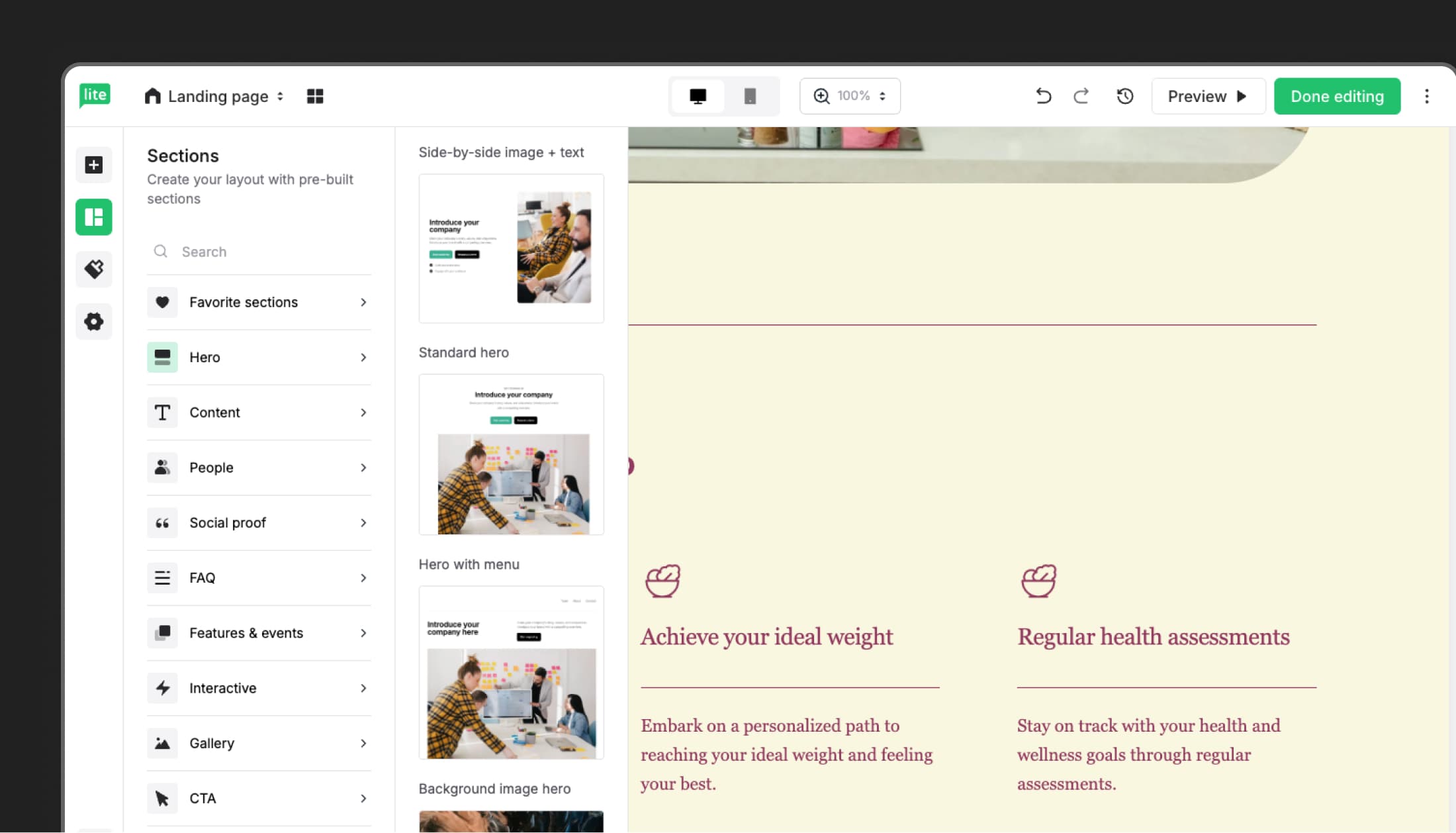The height and width of the screenshot is (833, 1456).
Task: Switch to desktop device view
Action: tap(698, 96)
